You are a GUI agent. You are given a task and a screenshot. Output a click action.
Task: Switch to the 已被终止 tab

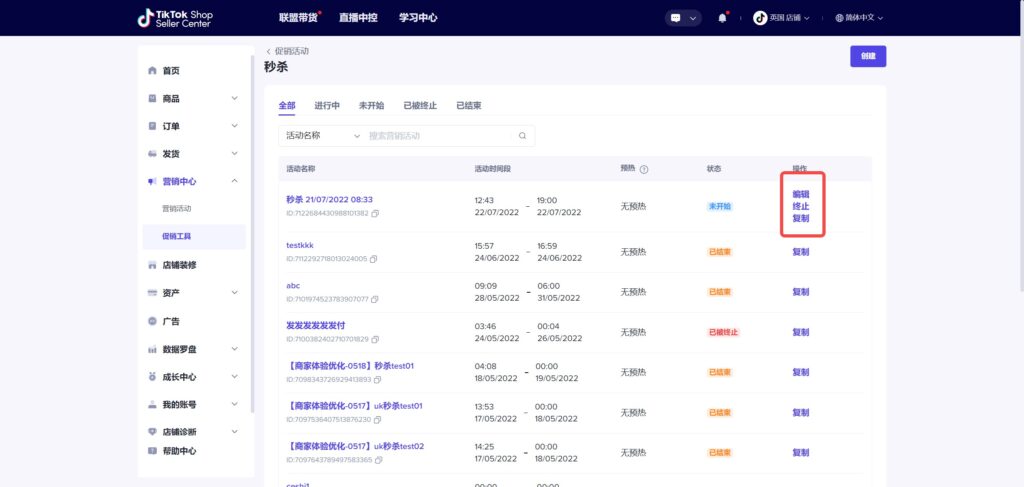click(x=420, y=106)
